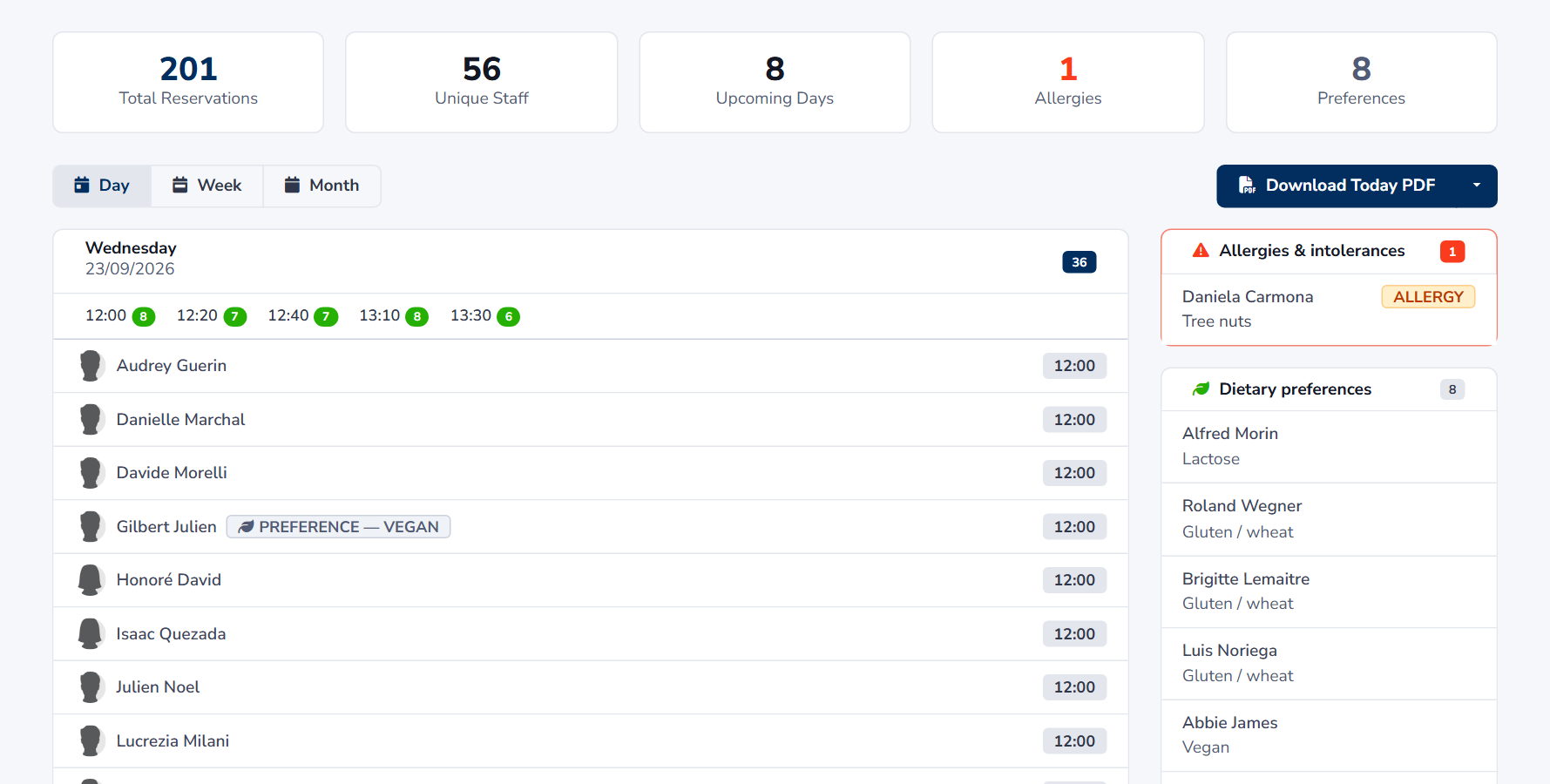Click Audrey Guerin's avatar icon
This screenshot has width=1550, height=784.
[91, 366]
